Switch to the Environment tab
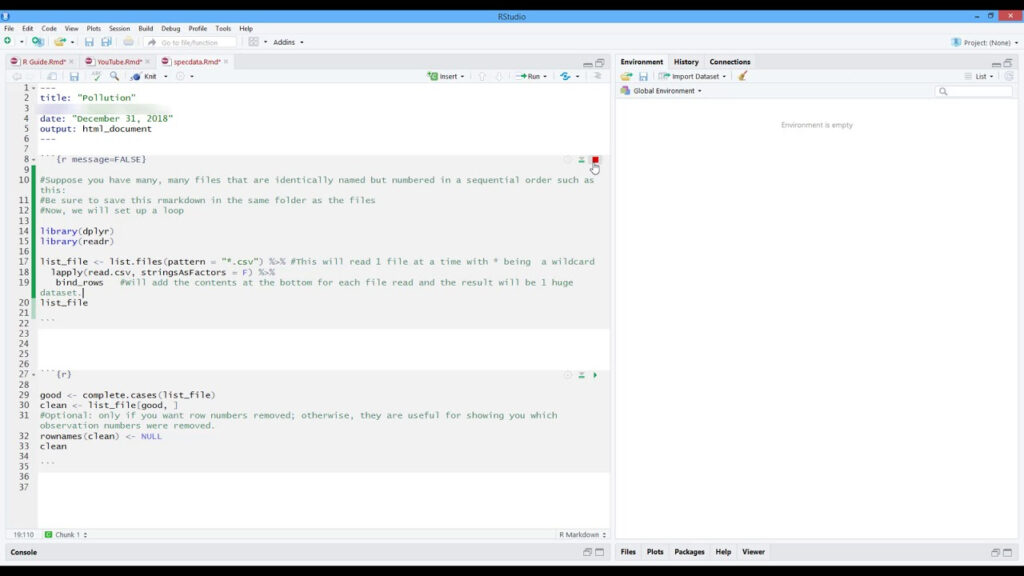Image resolution: width=1024 pixels, height=576 pixels. (641, 61)
